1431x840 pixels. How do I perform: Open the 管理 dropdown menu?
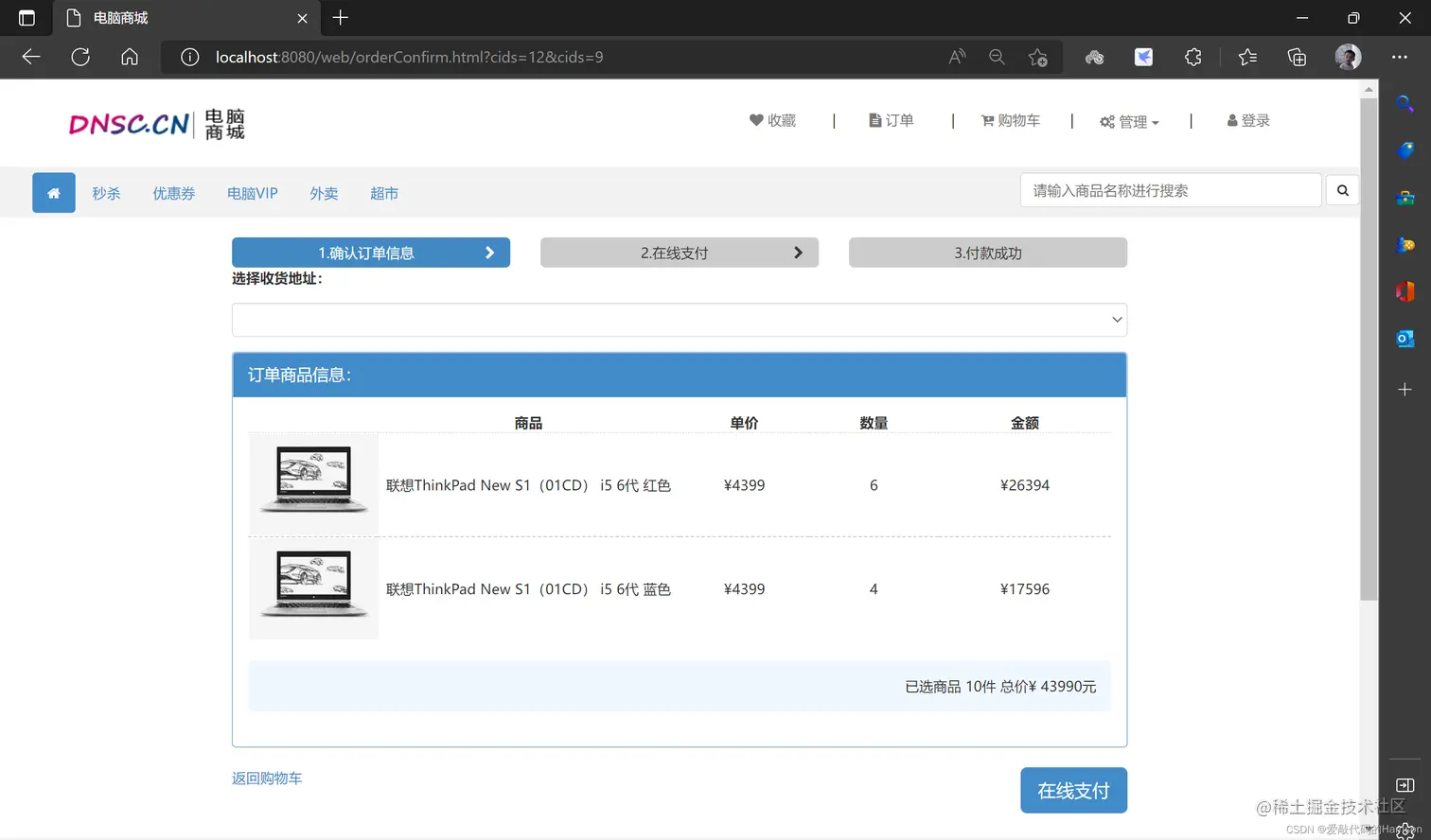coord(1129,121)
